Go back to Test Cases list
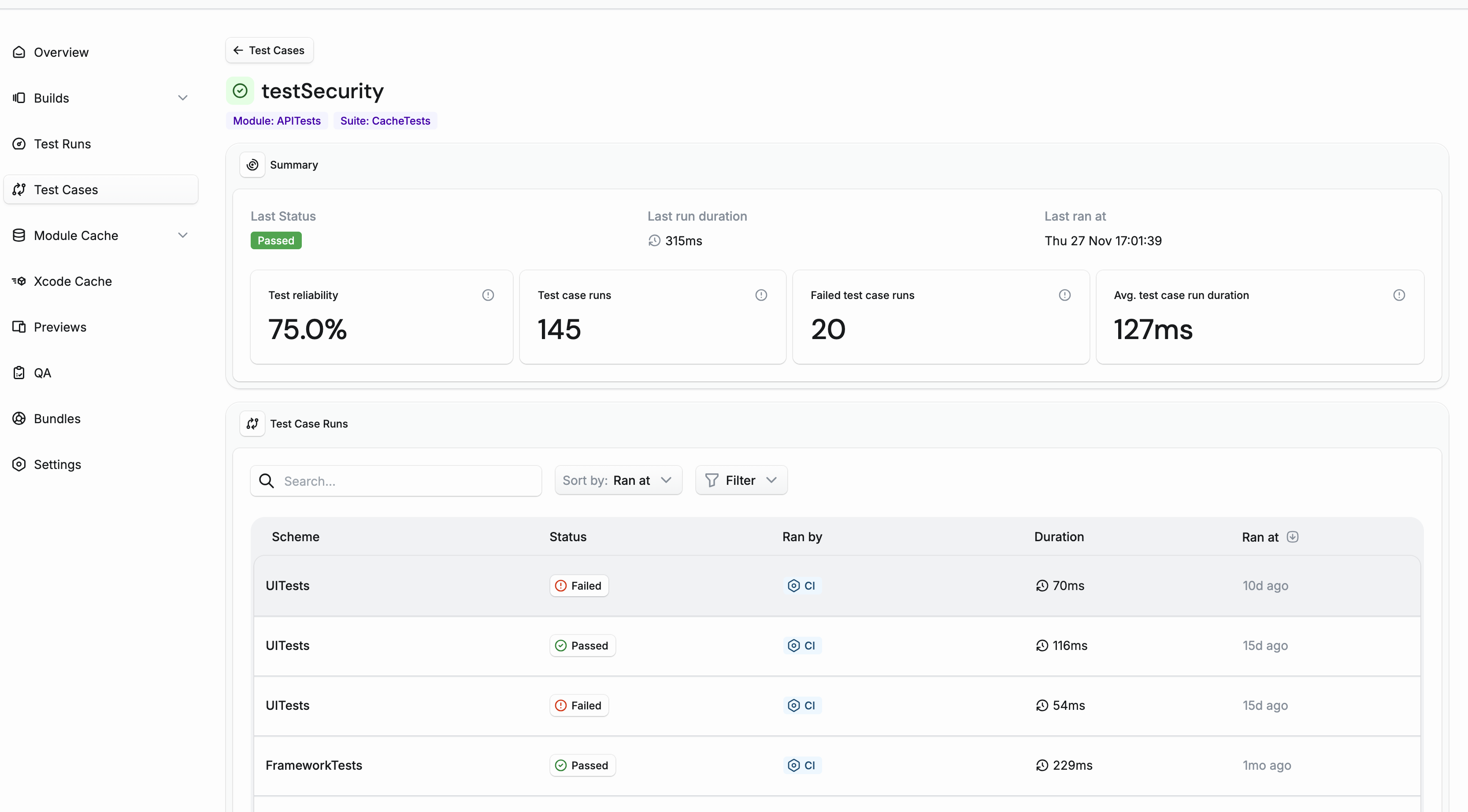Image resolution: width=1468 pixels, height=812 pixels. [268, 50]
